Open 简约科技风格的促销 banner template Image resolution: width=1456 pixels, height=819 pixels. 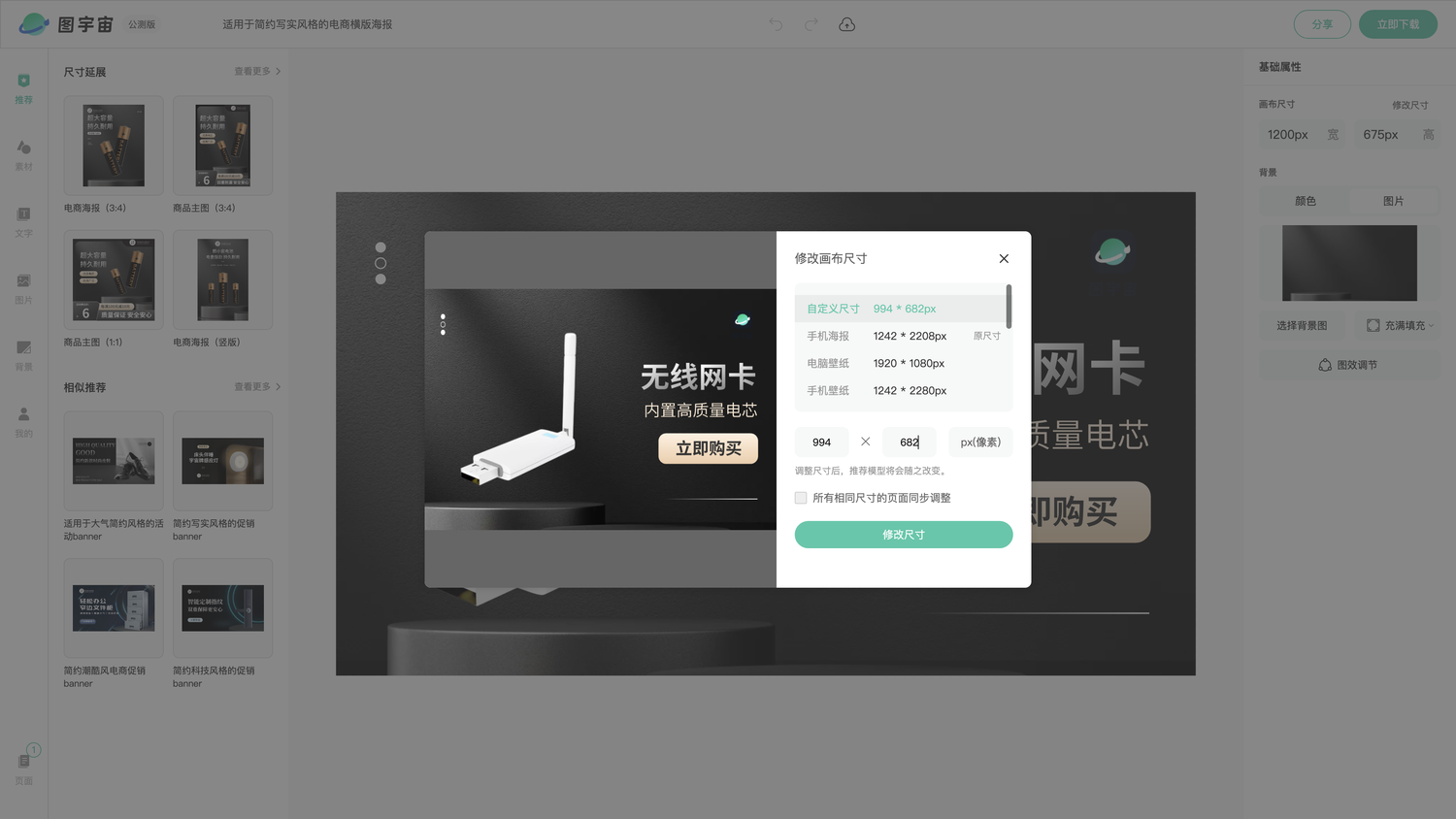[x=222, y=608]
